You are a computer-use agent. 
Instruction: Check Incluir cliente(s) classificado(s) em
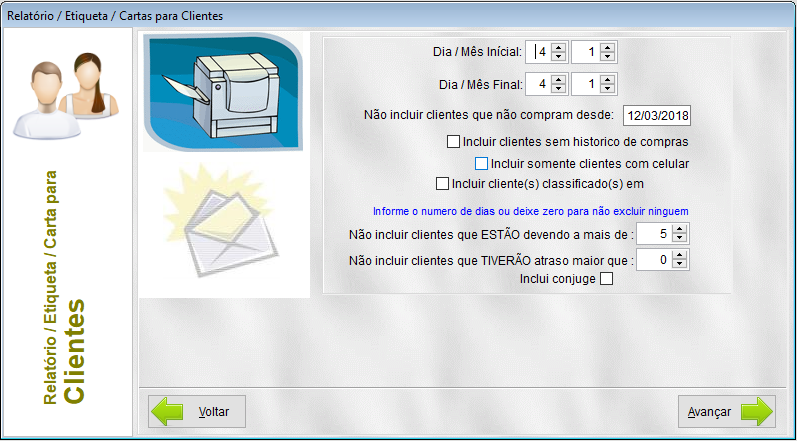point(442,183)
